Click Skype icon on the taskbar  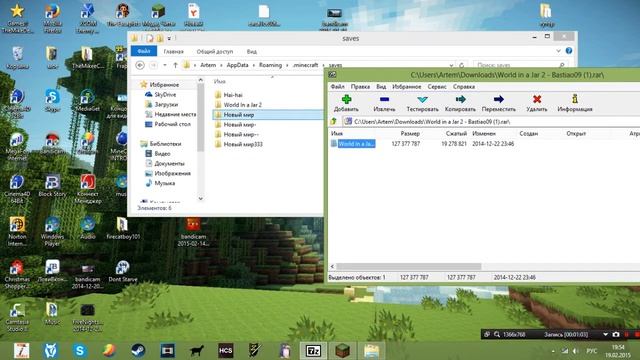[80, 351]
